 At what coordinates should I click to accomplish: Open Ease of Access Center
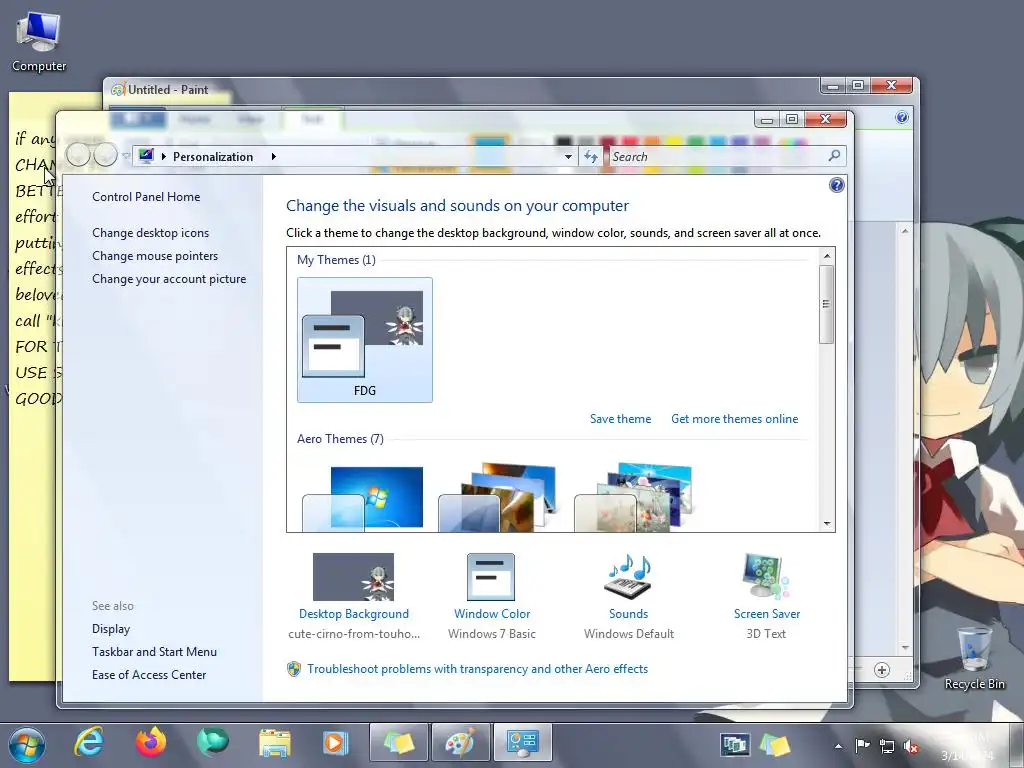[x=149, y=675]
